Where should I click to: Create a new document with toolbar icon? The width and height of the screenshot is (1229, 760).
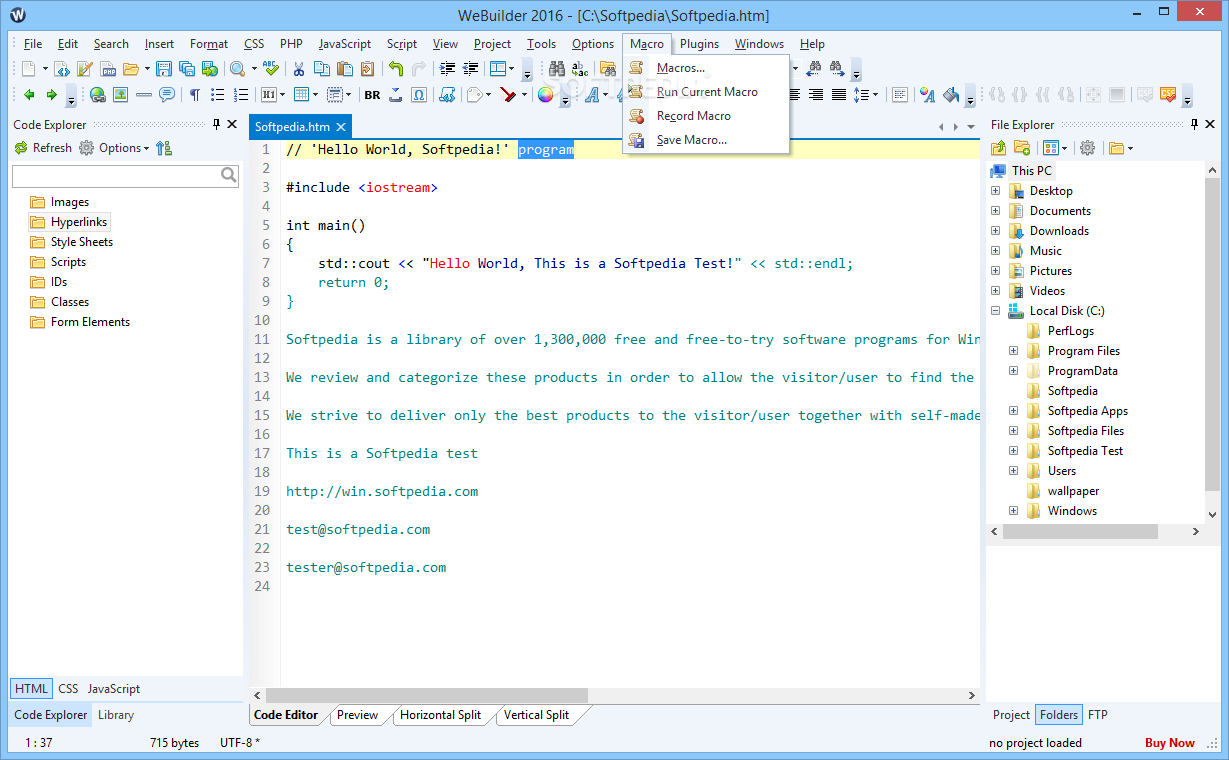29,69
